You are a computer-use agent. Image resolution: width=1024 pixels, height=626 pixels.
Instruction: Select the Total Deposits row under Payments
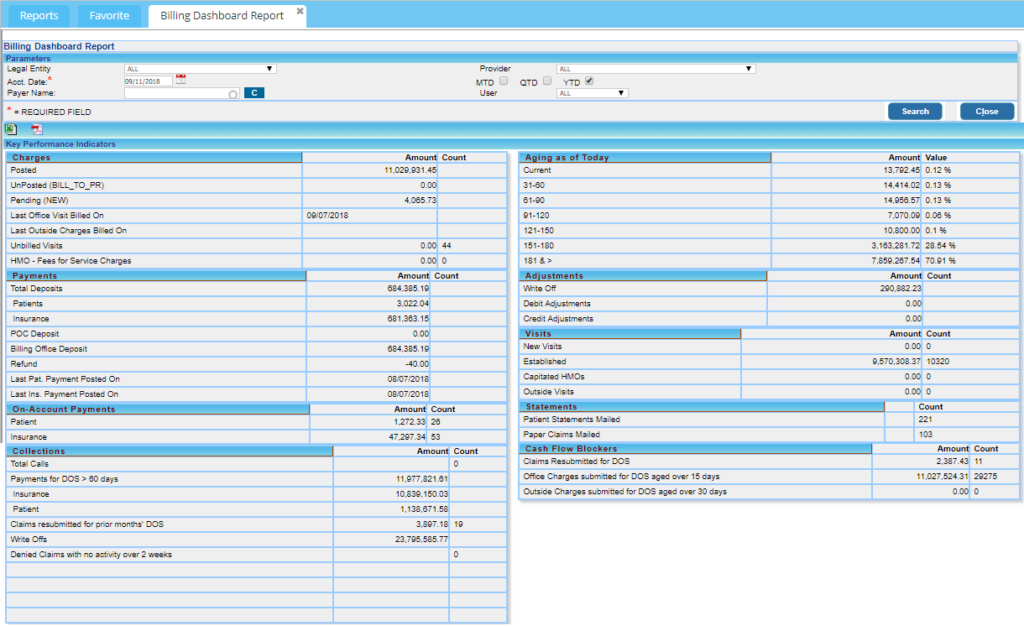click(x=150, y=289)
